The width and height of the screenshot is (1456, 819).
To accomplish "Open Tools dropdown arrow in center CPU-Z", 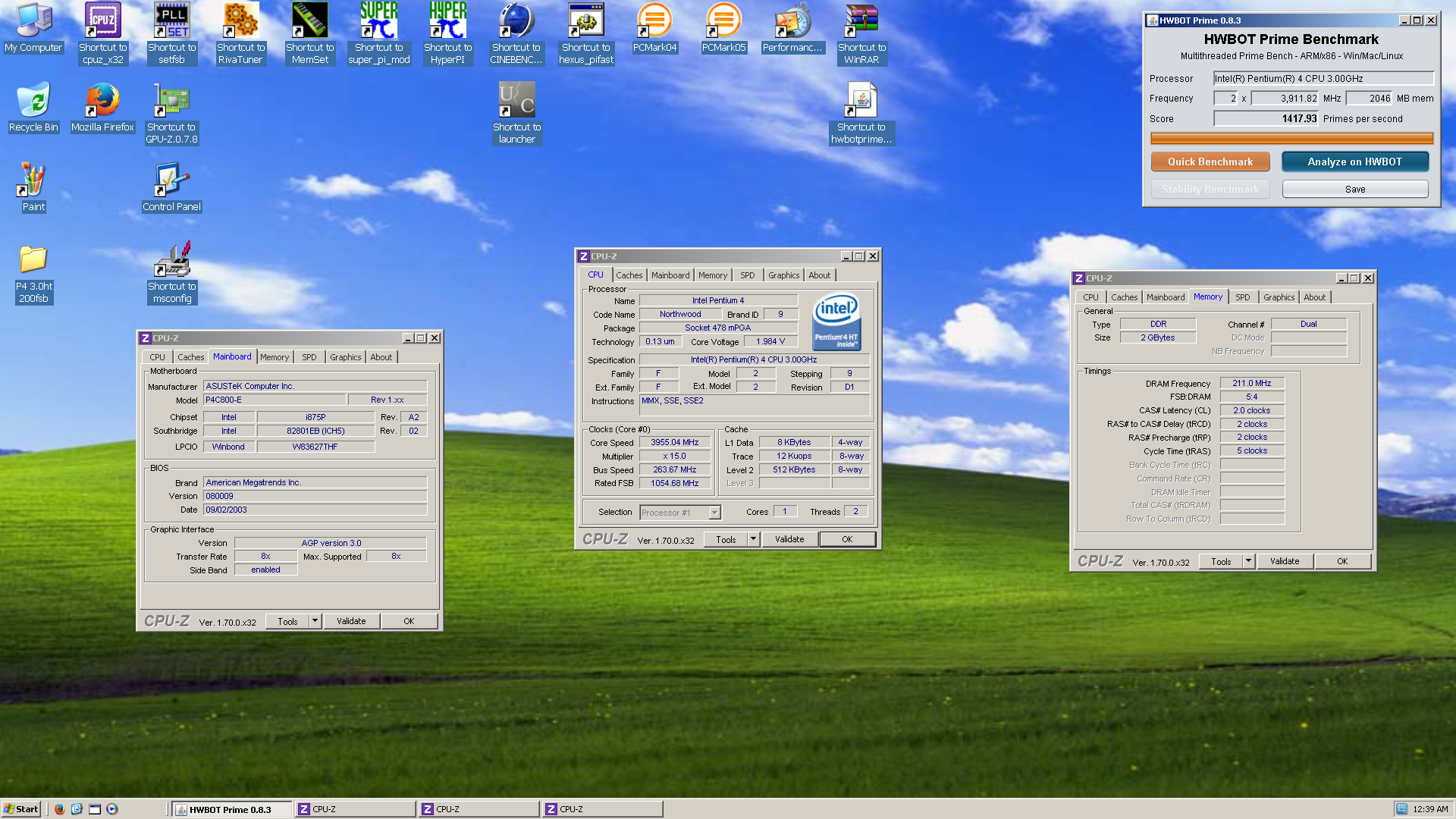I will coord(753,539).
